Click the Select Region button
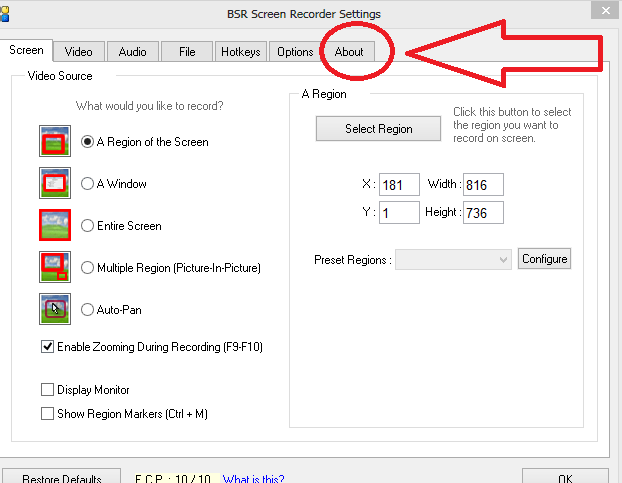This screenshot has width=622, height=483. [378, 128]
